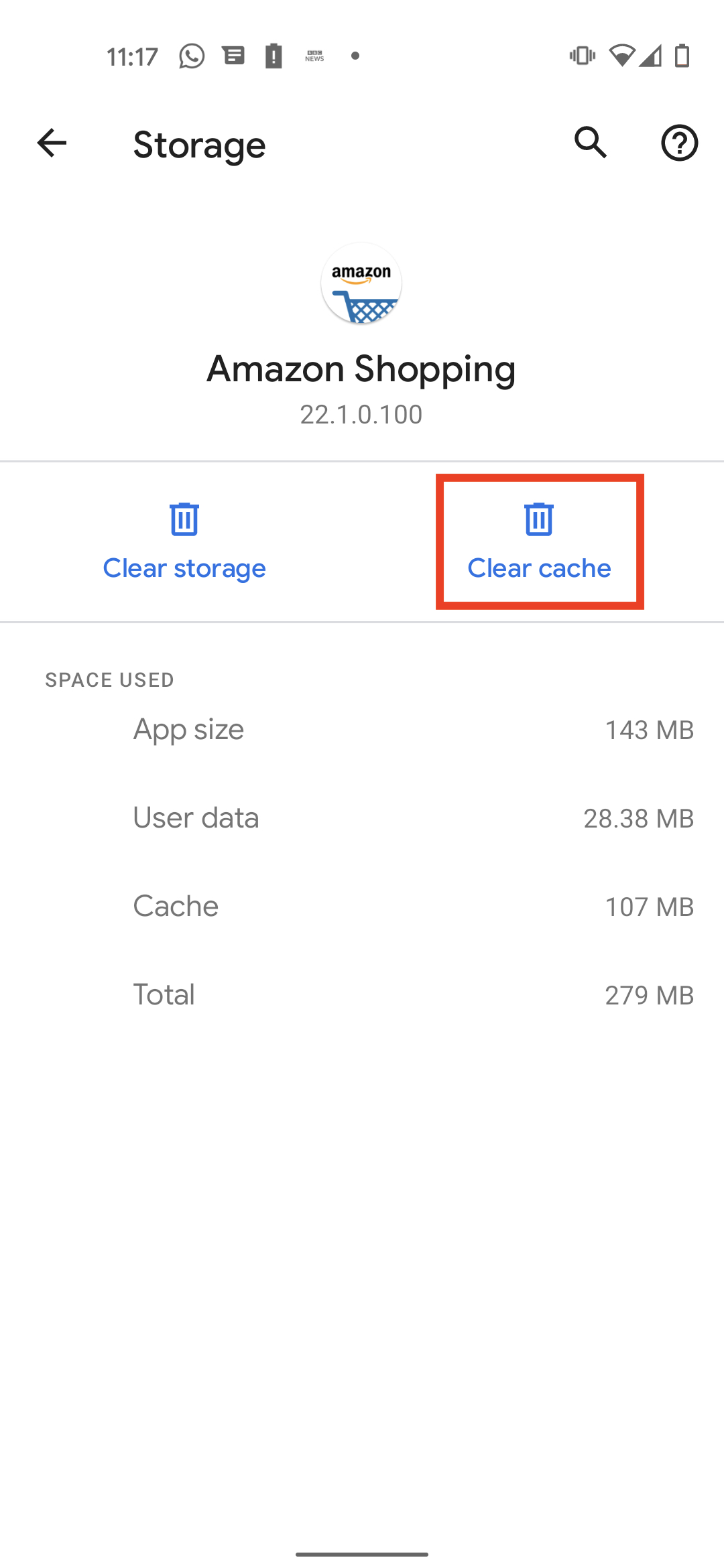Viewport: 724px width, 1568px height.
Task: Select the App size row
Action: point(362,730)
